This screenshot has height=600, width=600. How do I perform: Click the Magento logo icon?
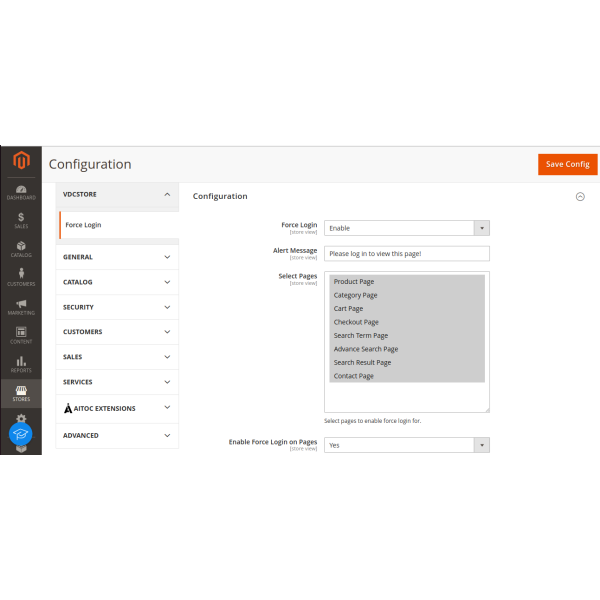(21, 162)
